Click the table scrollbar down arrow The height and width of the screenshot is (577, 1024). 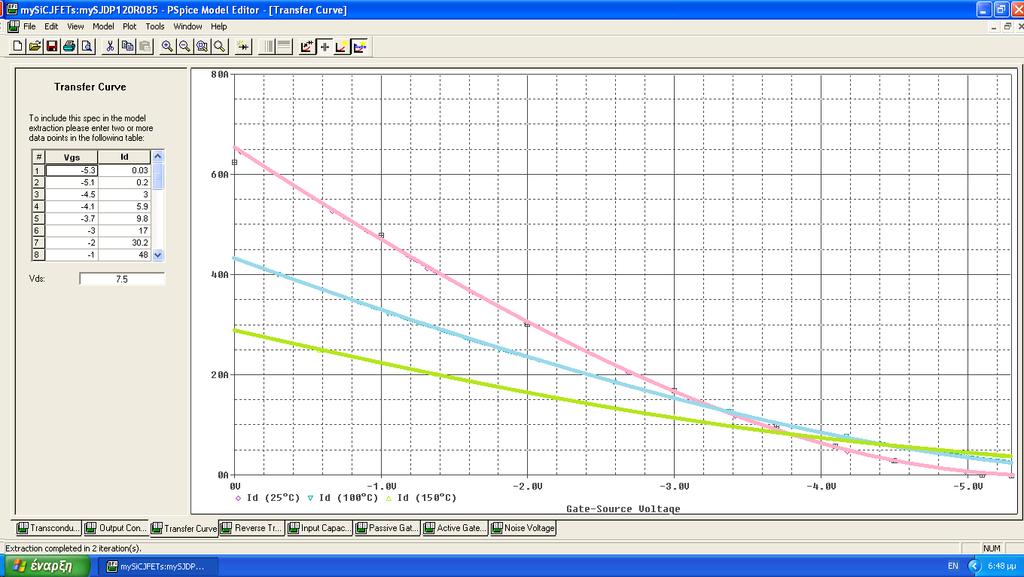coord(157,255)
